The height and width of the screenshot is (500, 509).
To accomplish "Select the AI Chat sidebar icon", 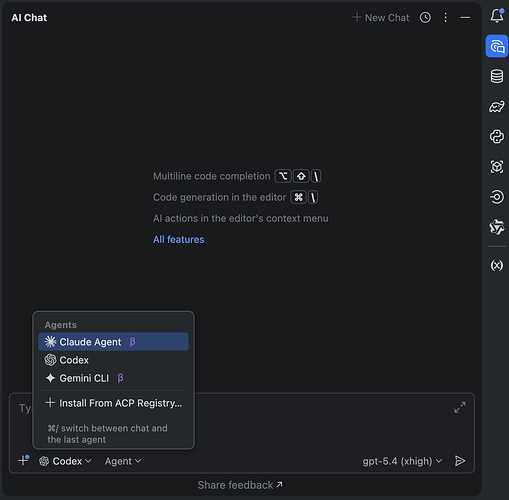I will 497,46.
